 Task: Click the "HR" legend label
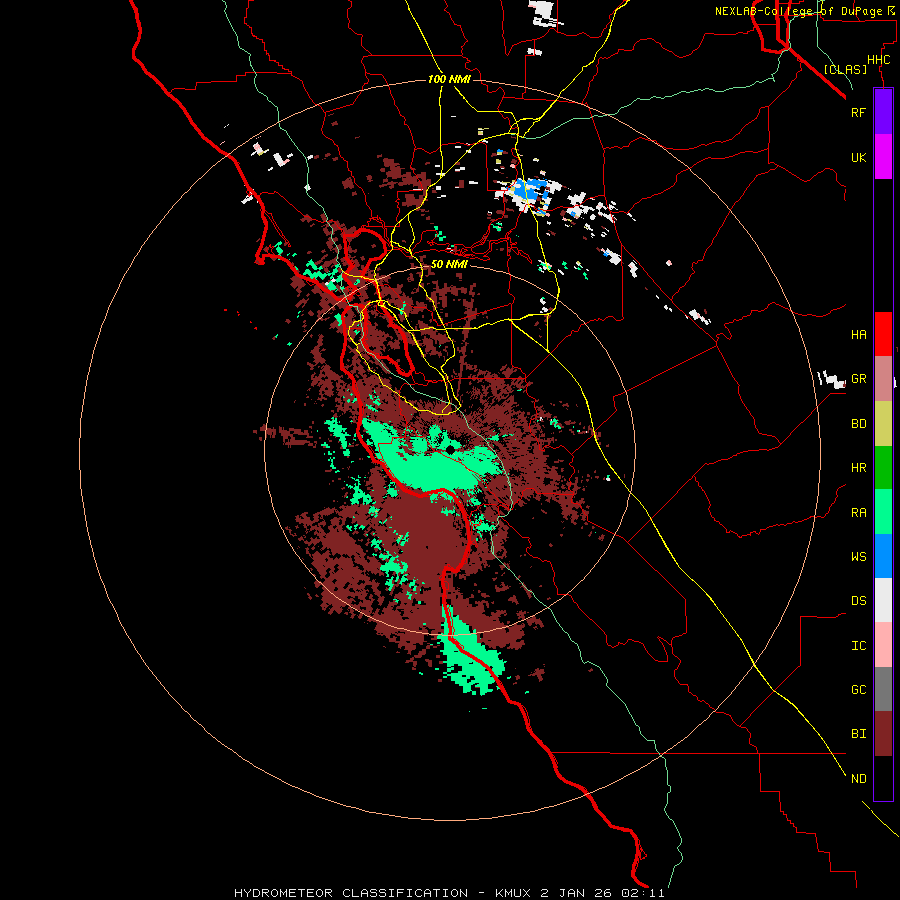click(858, 468)
